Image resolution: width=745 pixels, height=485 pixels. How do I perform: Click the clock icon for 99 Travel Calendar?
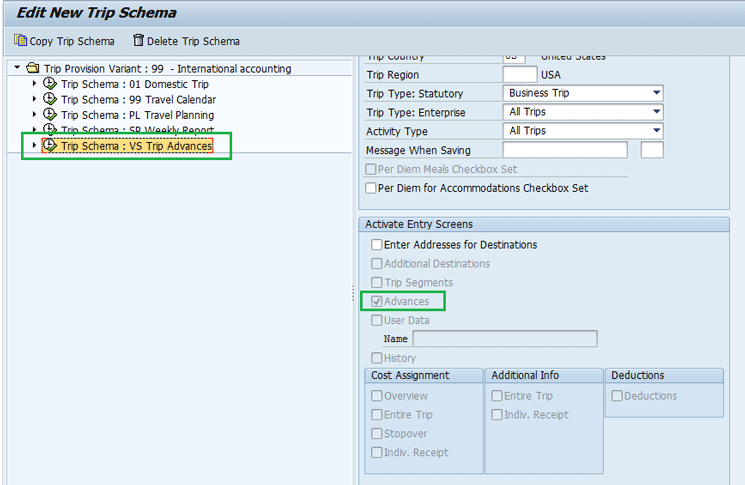tap(50, 99)
